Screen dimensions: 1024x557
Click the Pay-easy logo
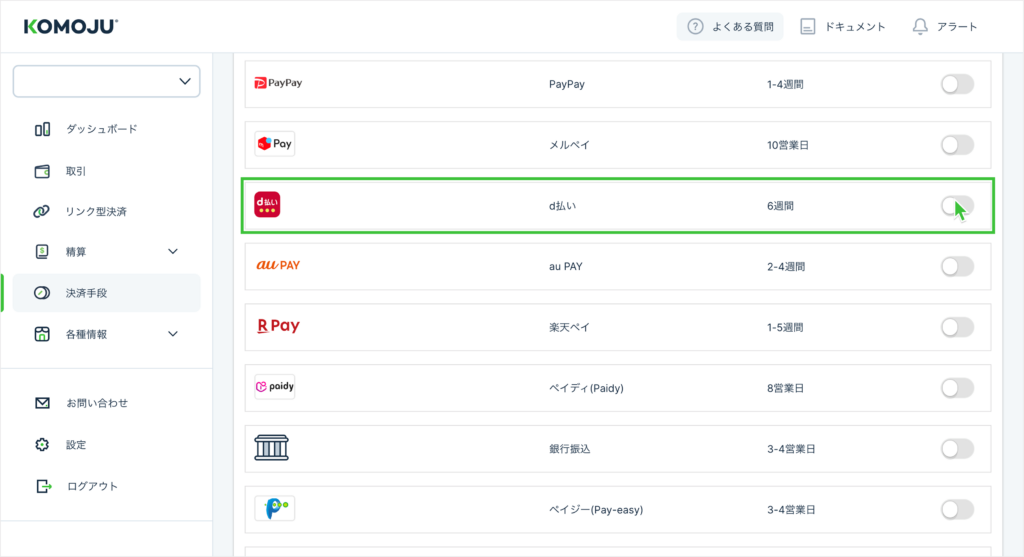[x=274, y=508]
